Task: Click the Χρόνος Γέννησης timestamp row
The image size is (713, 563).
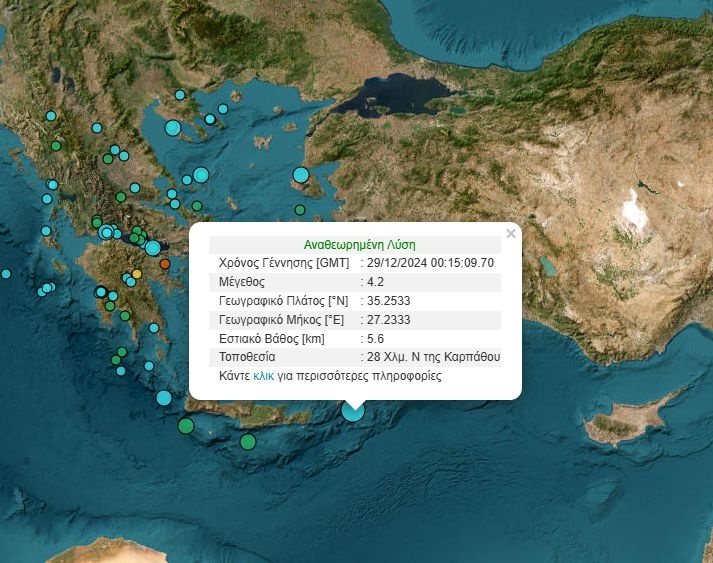Action: [x=354, y=263]
